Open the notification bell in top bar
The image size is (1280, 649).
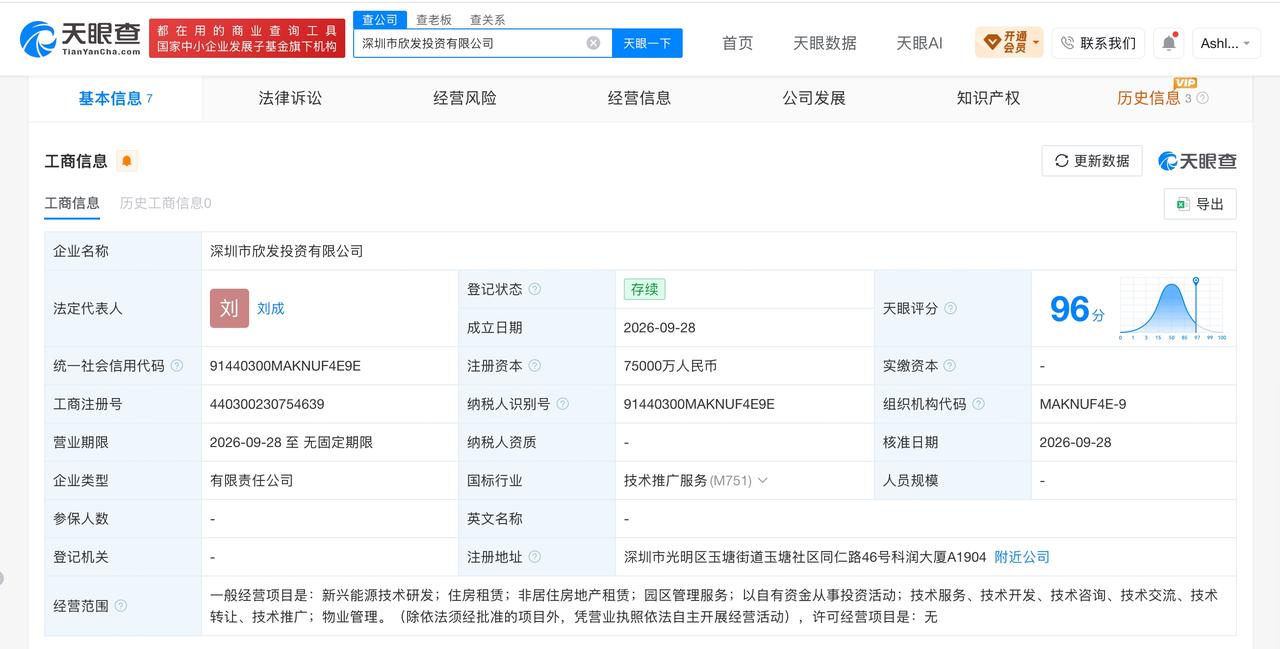tap(1168, 43)
